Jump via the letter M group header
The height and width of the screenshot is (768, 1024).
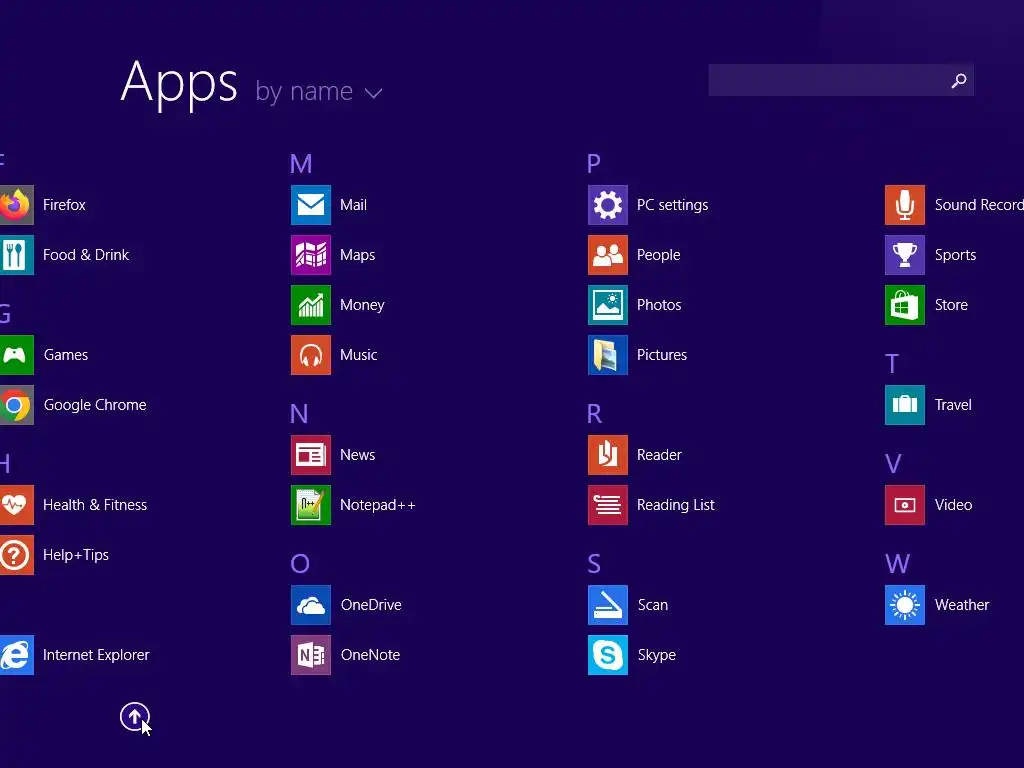pos(301,163)
